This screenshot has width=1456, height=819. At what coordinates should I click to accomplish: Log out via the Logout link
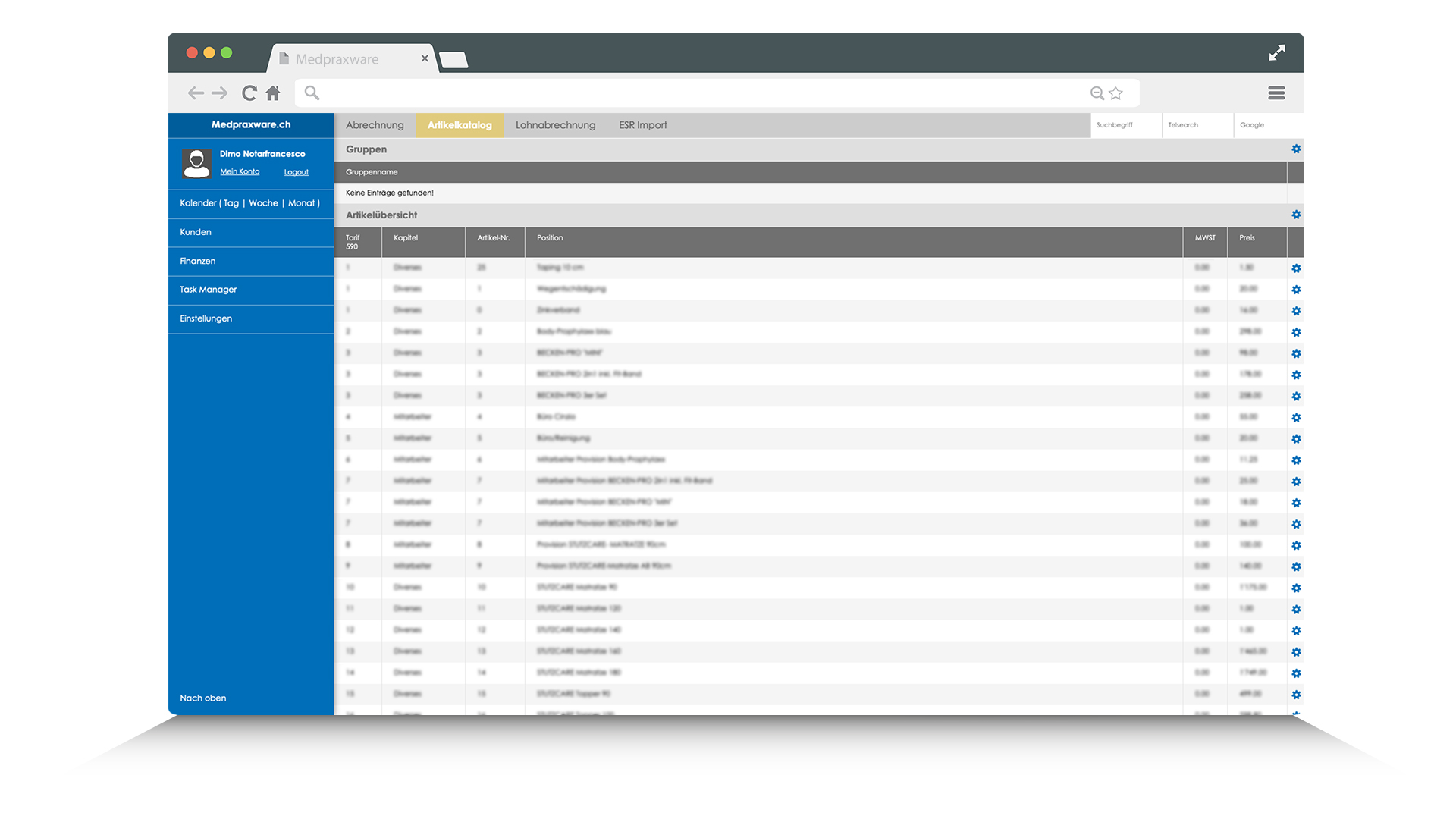click(297, 171)
